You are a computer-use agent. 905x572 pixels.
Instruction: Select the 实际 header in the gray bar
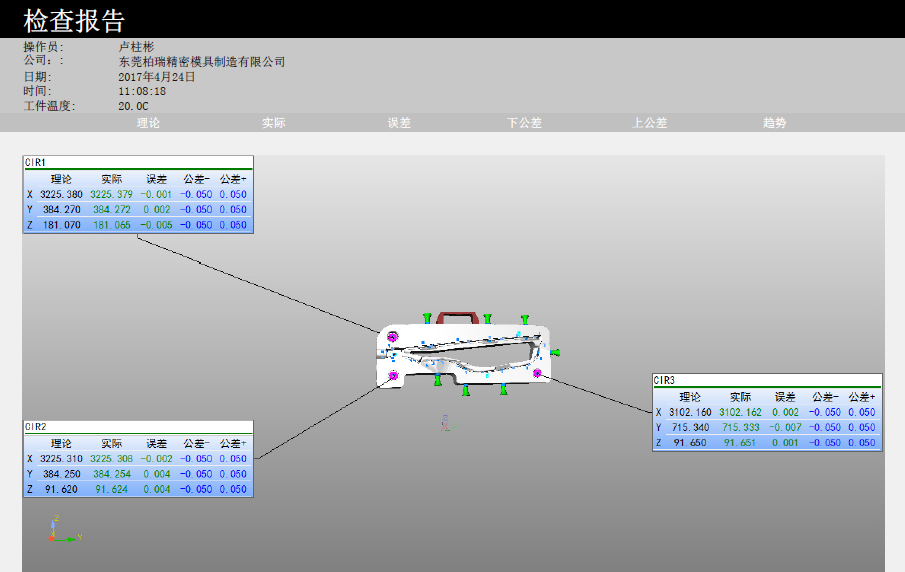[274, 123]
